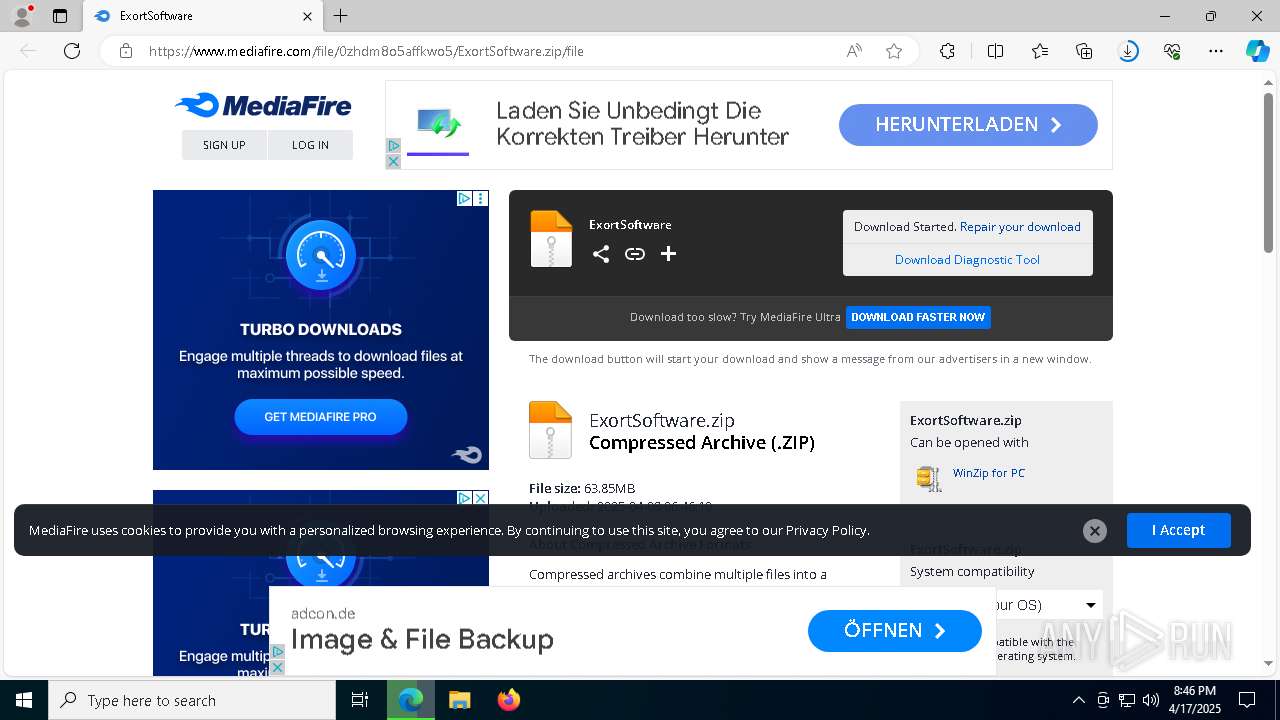Open the Favorites list icon
Screen dimensions: 1280x720
point(1040,51)
